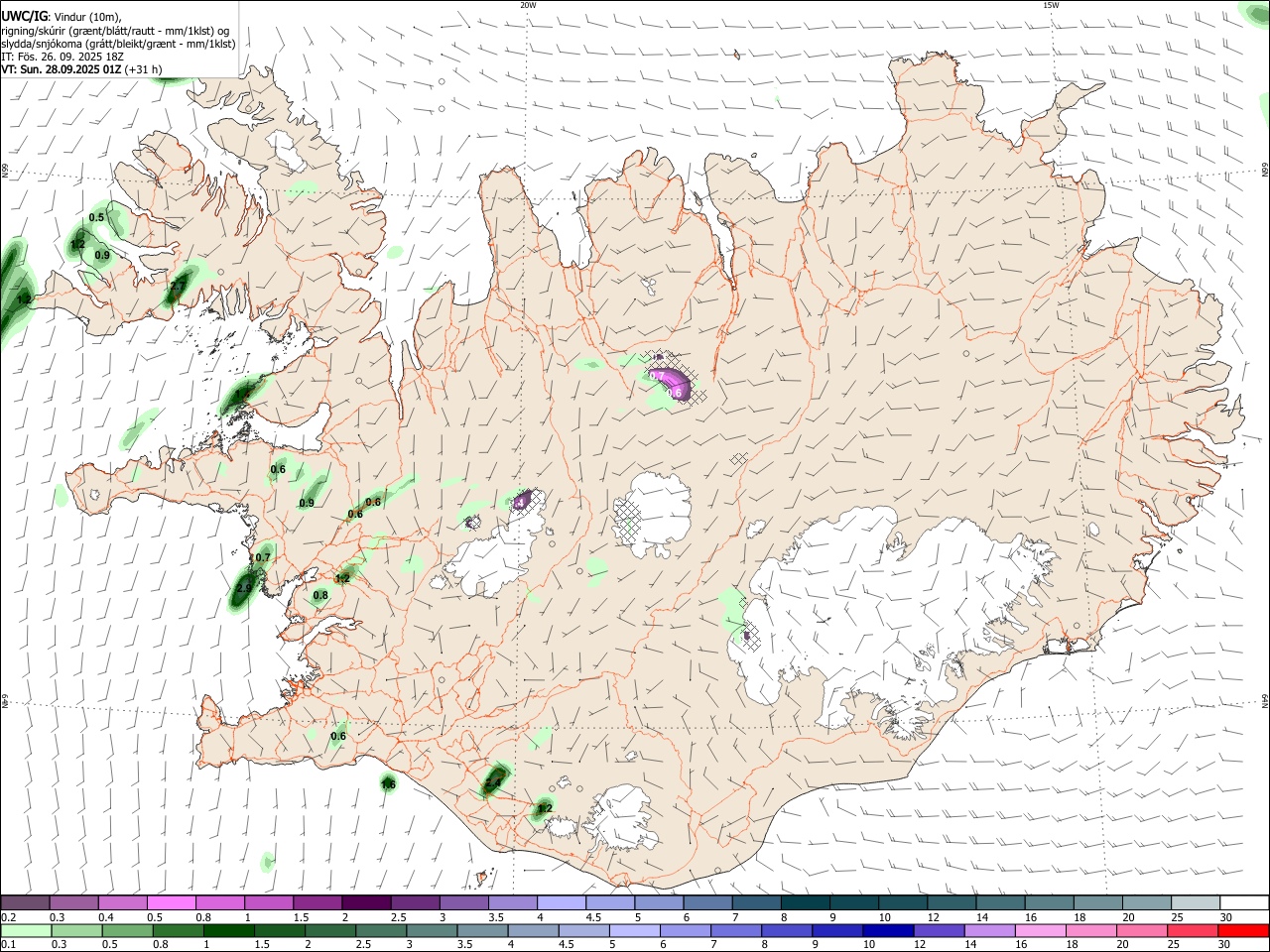Viewport: 1270px width, 952px height.
Task: Click the 'IT: Fös. 26. 09. 2025 18Z' line
Action: click(63, 57)
